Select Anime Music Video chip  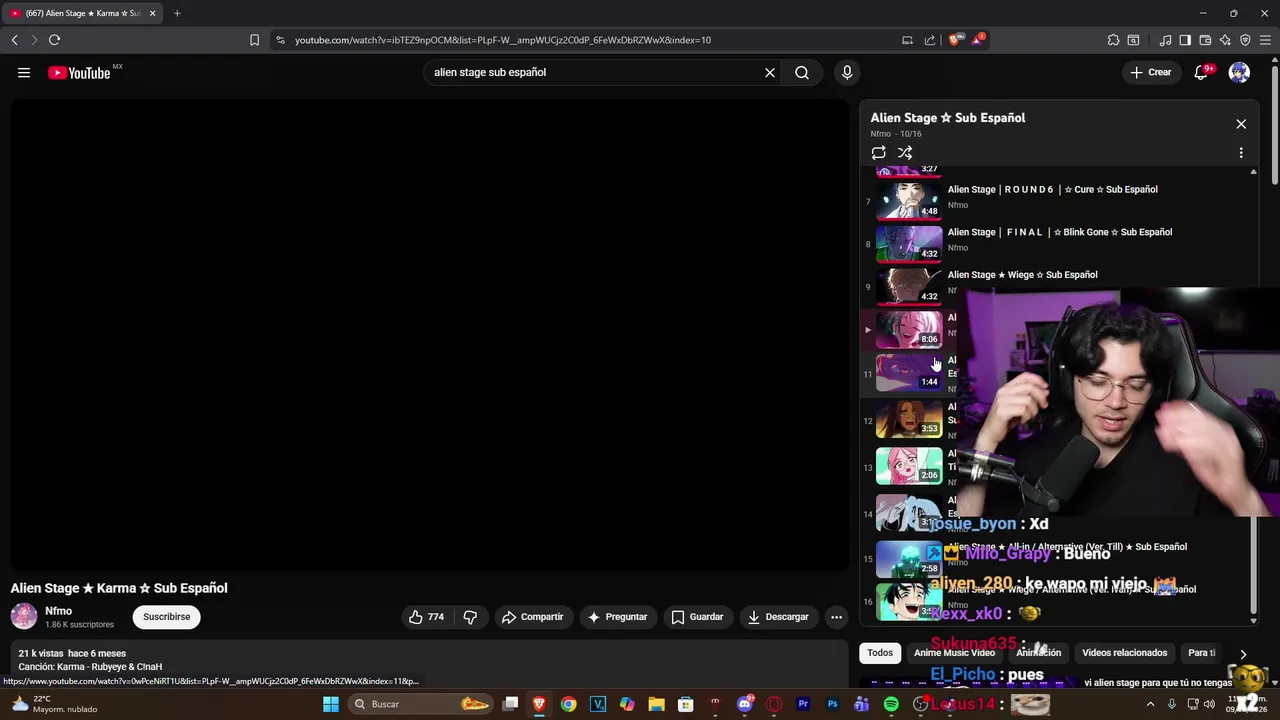click(954, 653)
